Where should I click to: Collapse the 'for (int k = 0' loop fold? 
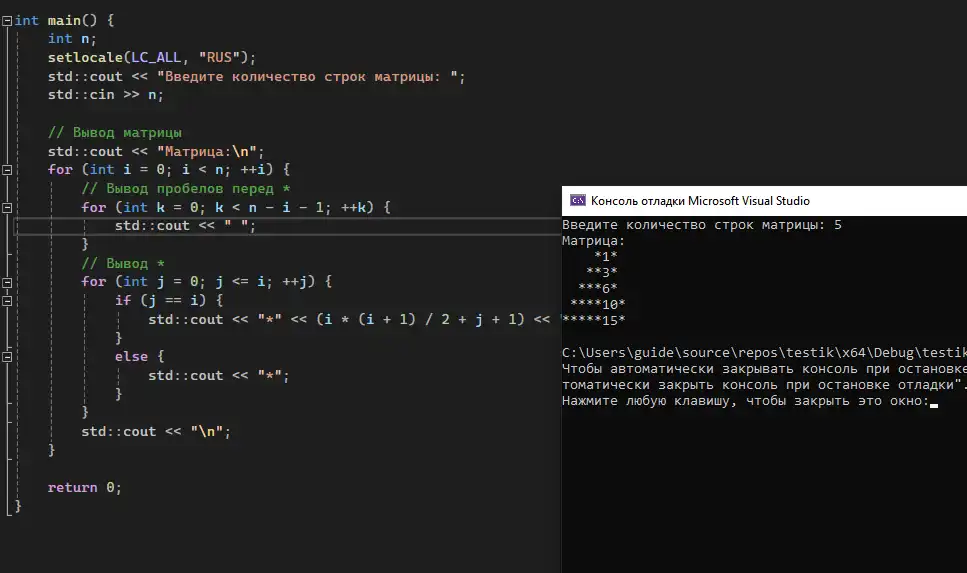[7, 208]
